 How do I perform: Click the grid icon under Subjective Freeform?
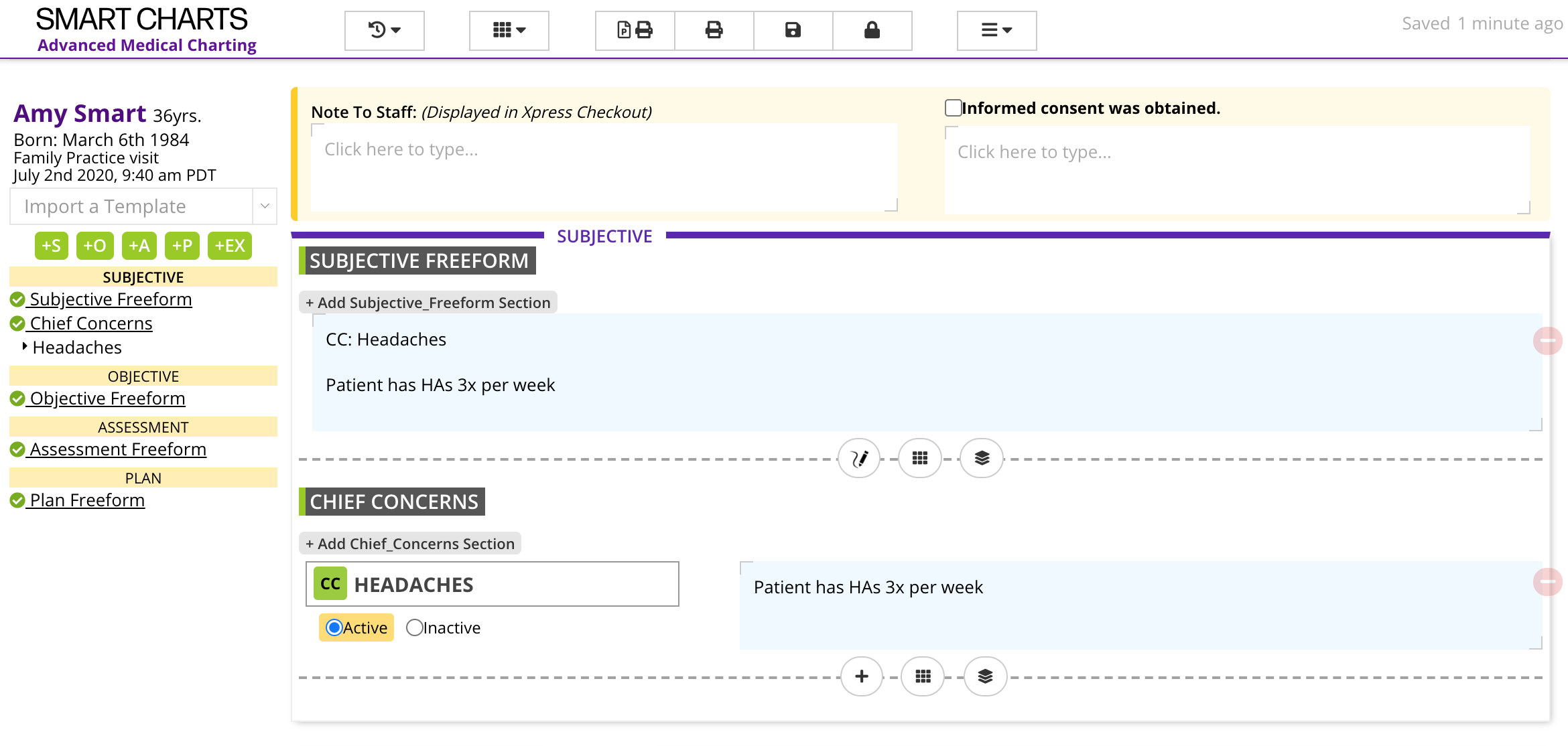[920, 458]
